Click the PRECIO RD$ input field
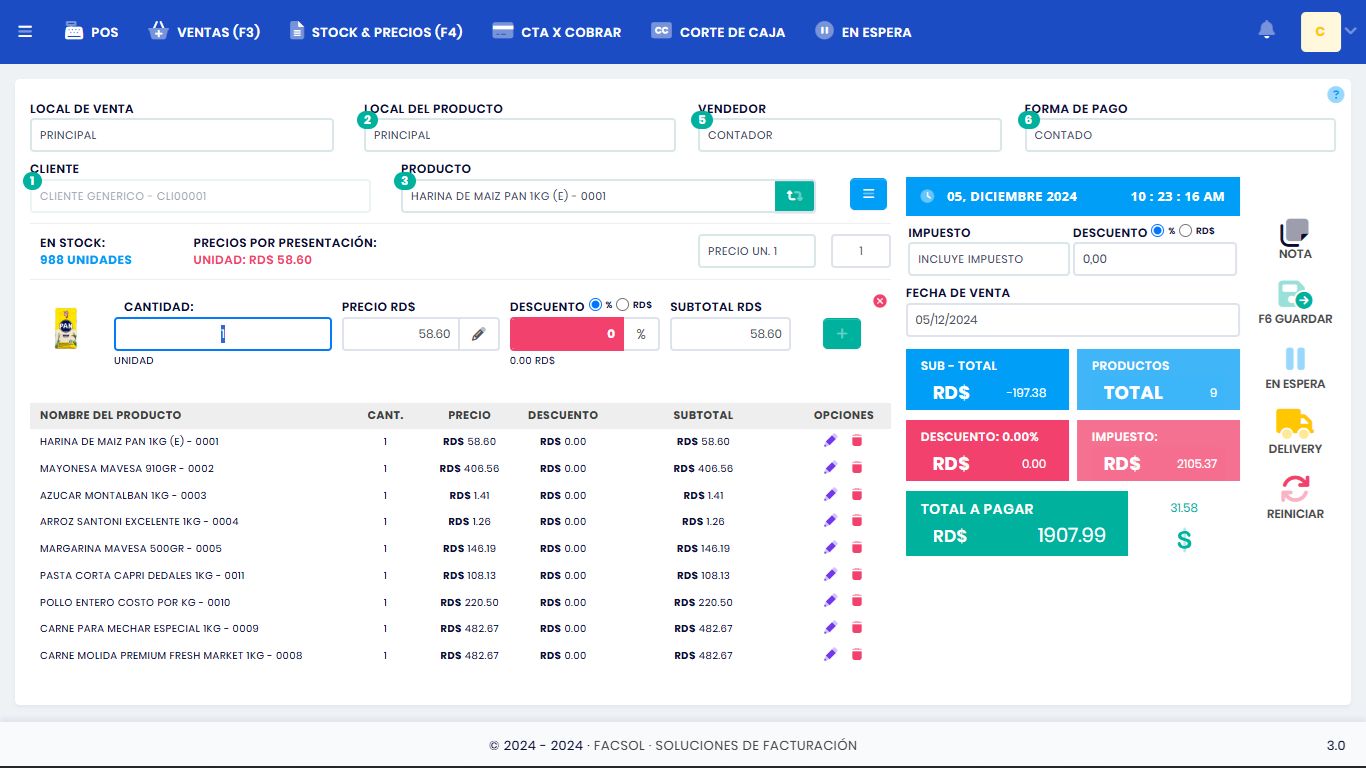The image size is (1366, 768). (401, 334)
